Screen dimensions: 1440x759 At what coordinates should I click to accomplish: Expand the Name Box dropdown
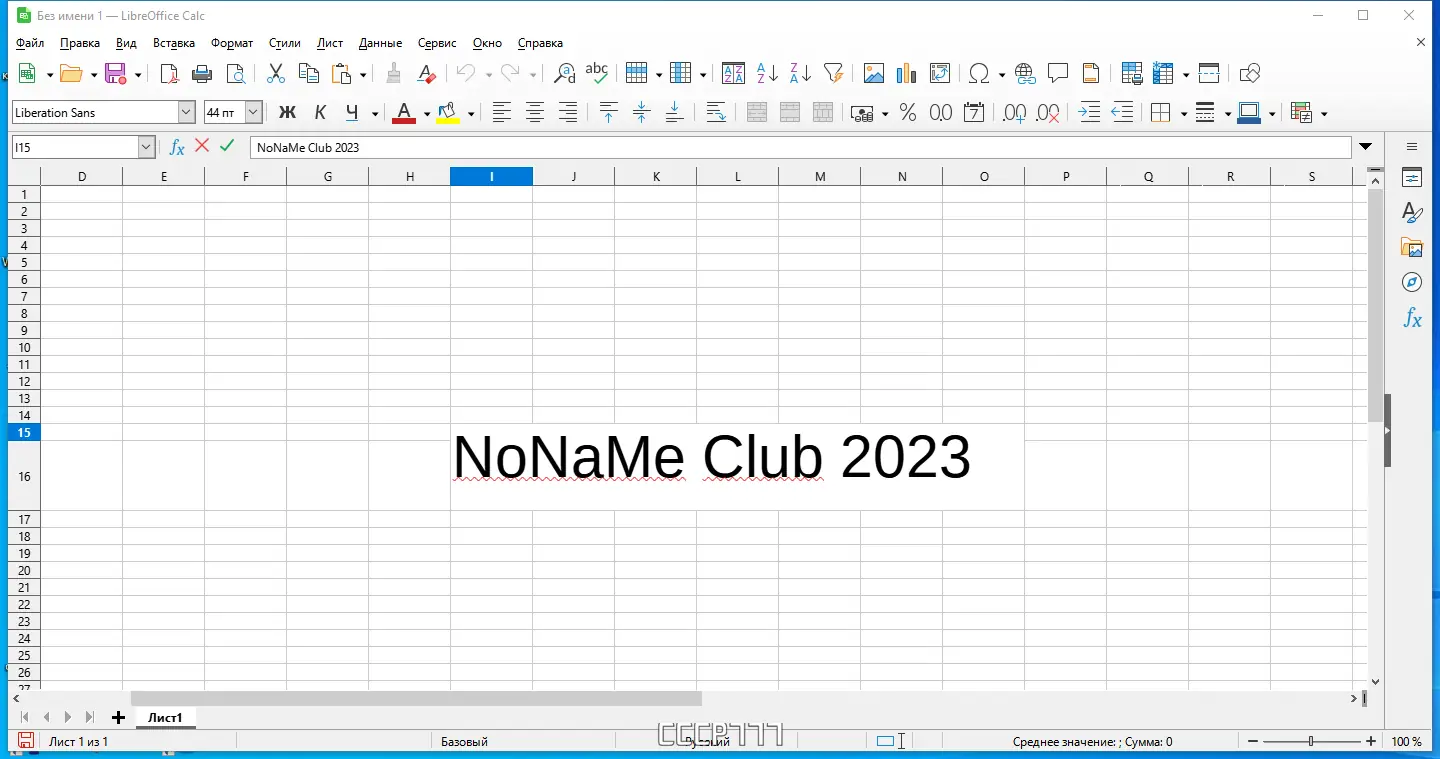(147, 147)
